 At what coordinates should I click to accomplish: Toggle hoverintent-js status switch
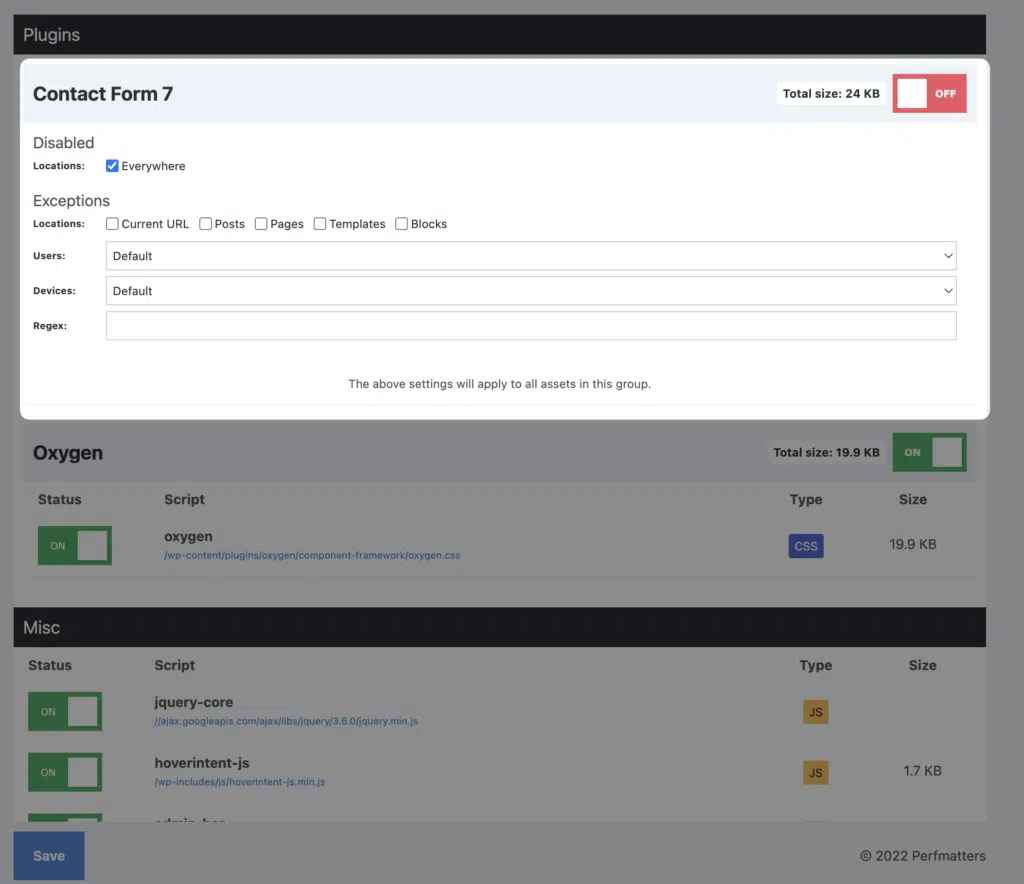(65, 772)
